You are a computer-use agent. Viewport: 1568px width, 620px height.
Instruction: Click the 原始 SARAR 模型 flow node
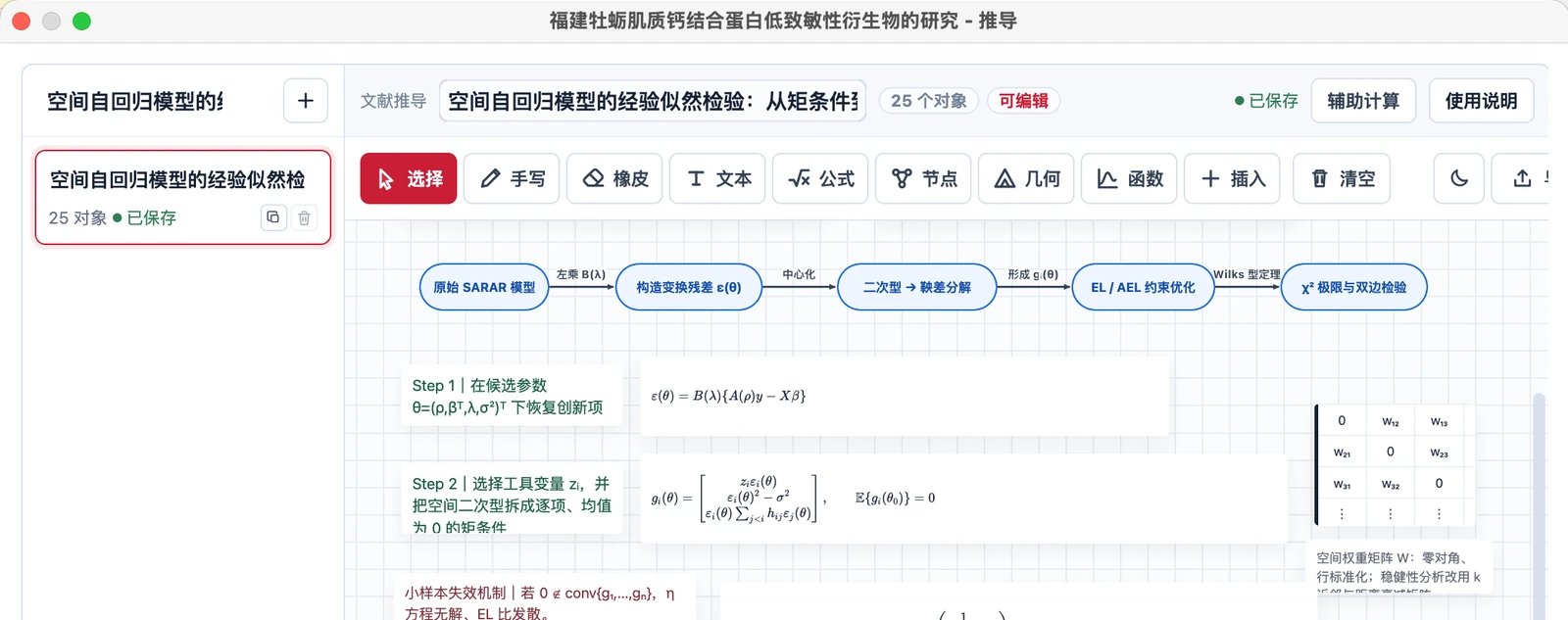pyautogui.click(x=484, y=287)
